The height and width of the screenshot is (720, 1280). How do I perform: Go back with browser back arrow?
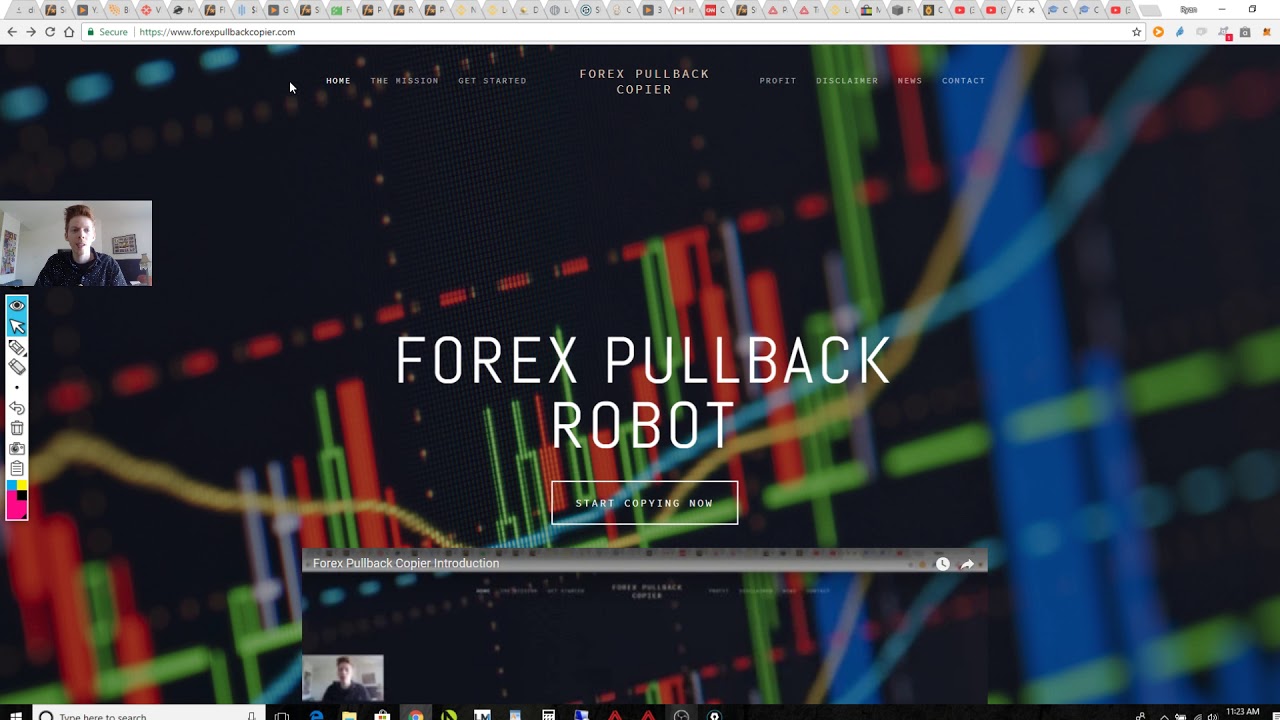point(12,32)
